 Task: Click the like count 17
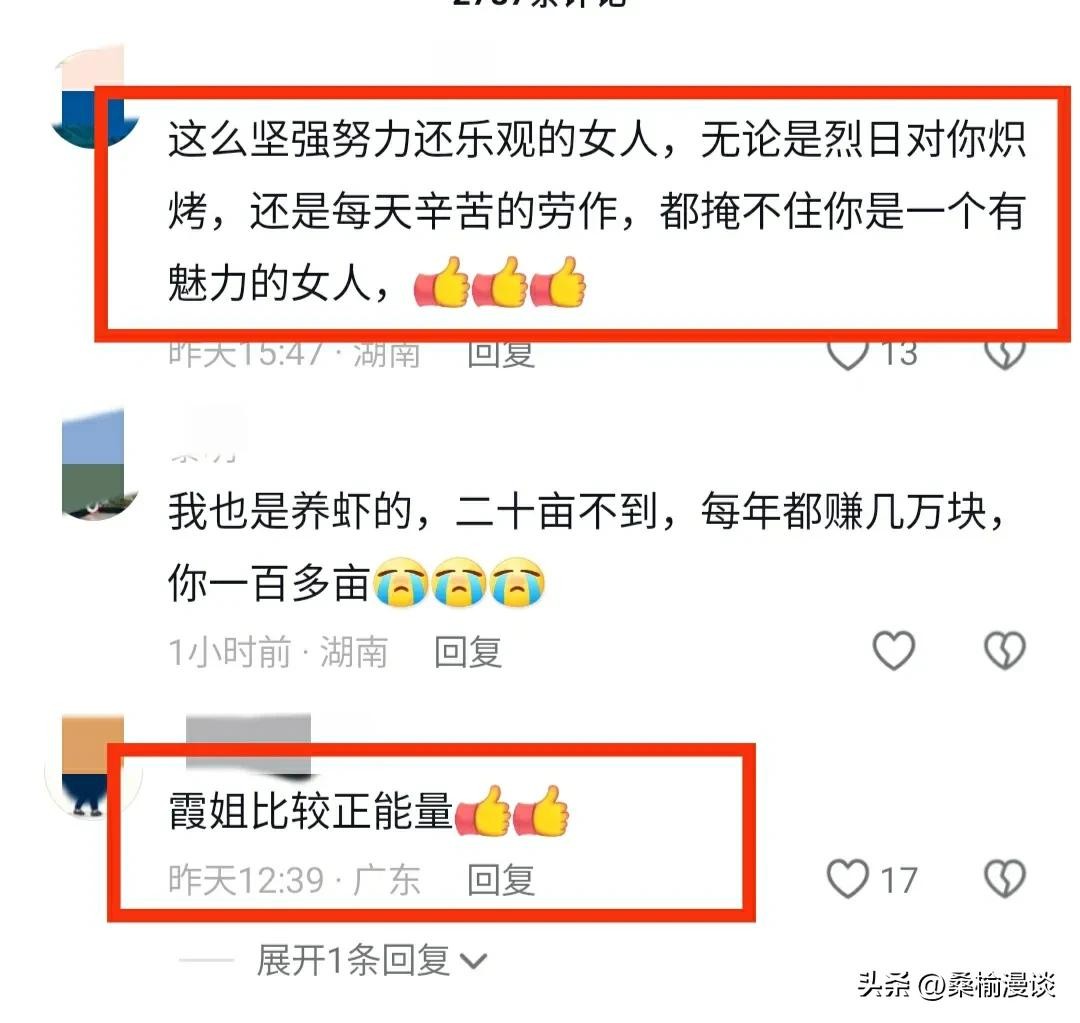click(x=899, y=880)
